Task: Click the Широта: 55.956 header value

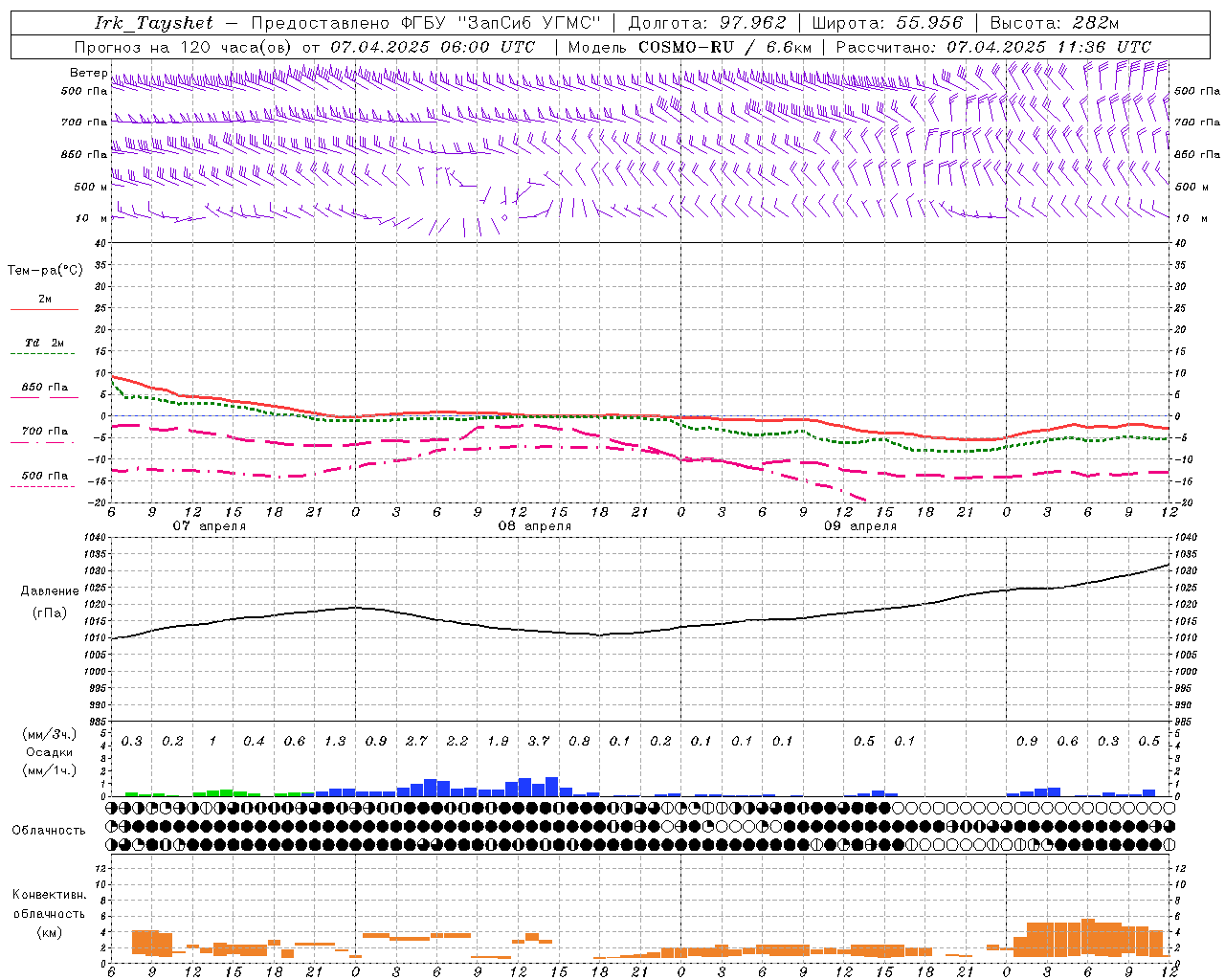Action: pyautogui.click(x=886, y=23)
